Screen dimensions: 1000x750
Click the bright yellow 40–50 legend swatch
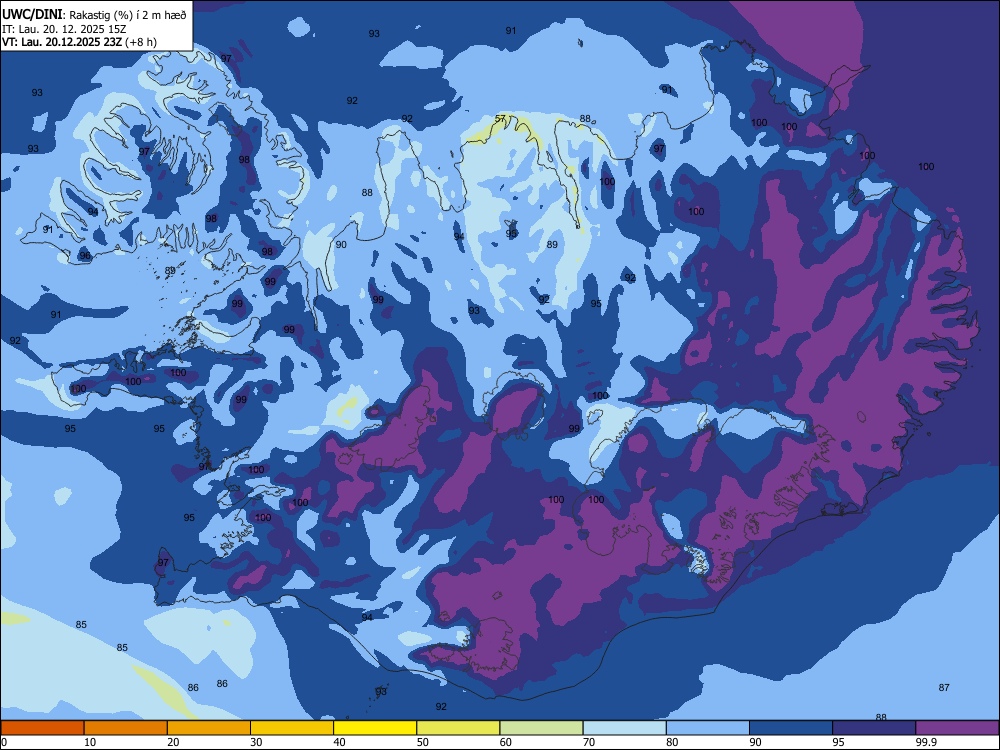click(x=375, y=728)
